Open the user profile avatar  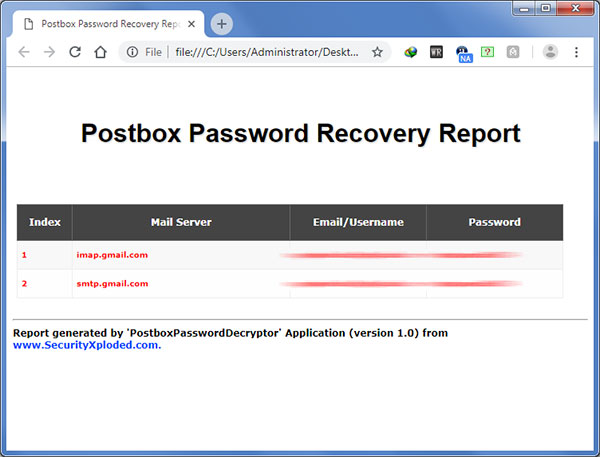coord(550,52)
